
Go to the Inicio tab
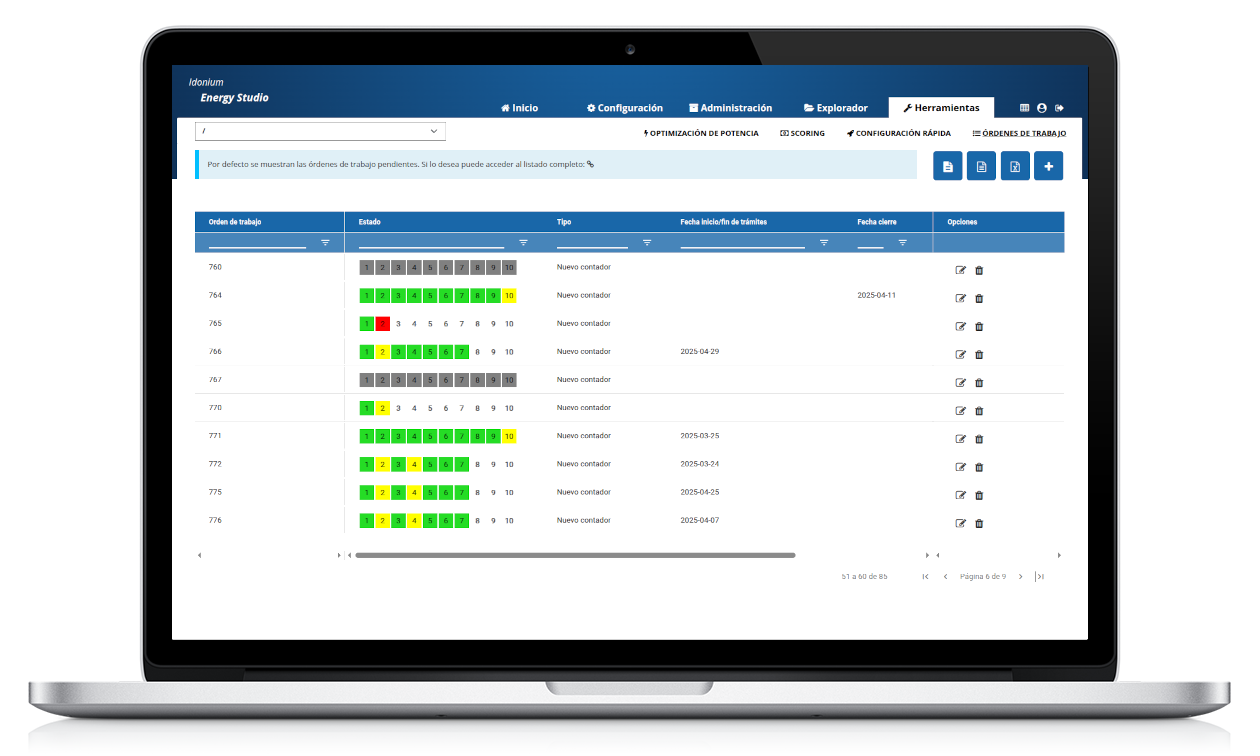click(519, 108)
